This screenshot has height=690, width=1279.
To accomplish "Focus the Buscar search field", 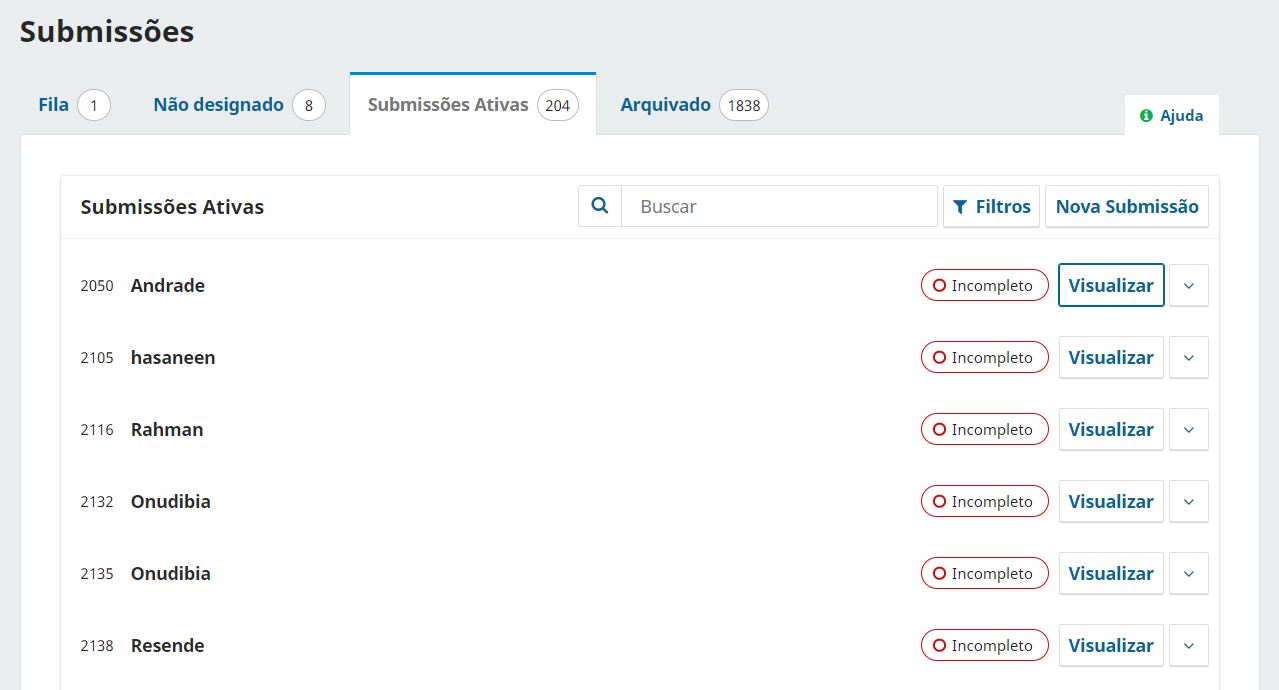I will 779,206.
